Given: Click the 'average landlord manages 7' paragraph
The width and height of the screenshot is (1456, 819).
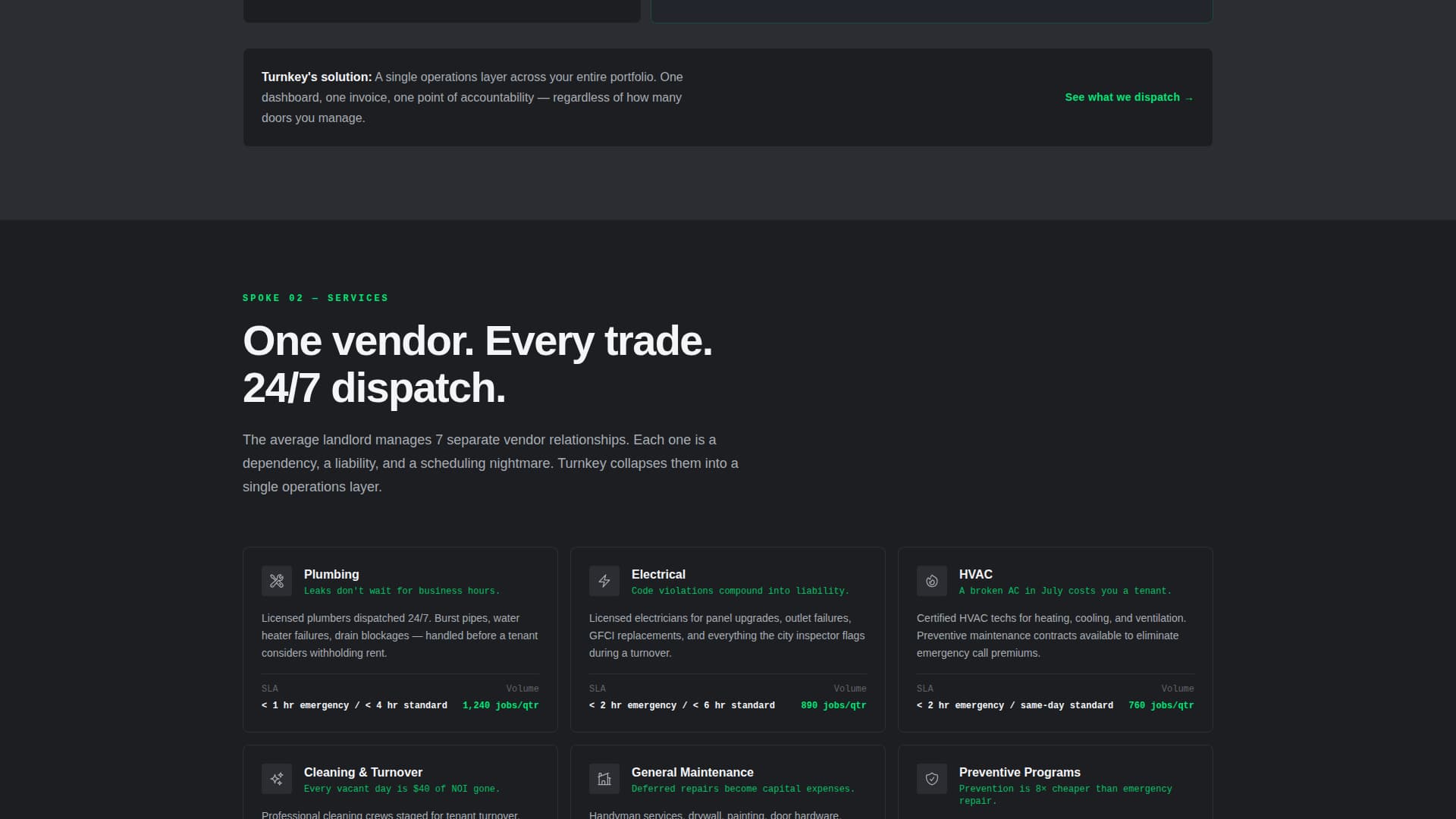Looking at the screenshot, I should [x=491, y=463].
